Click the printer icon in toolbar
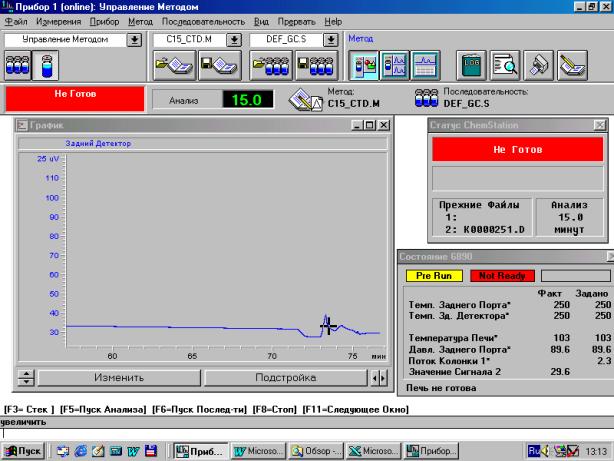Screen dimensions: 614x461 [539, 65]
